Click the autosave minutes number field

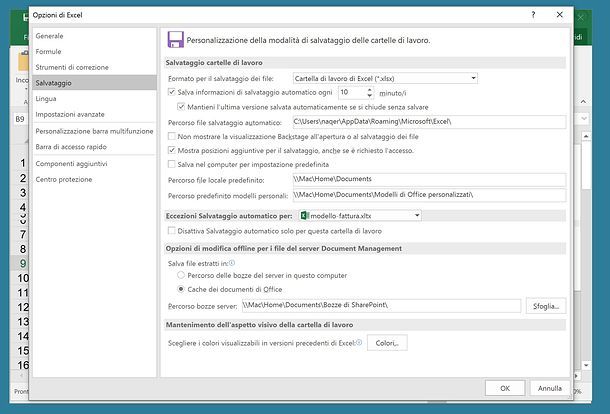click(352, 93)
